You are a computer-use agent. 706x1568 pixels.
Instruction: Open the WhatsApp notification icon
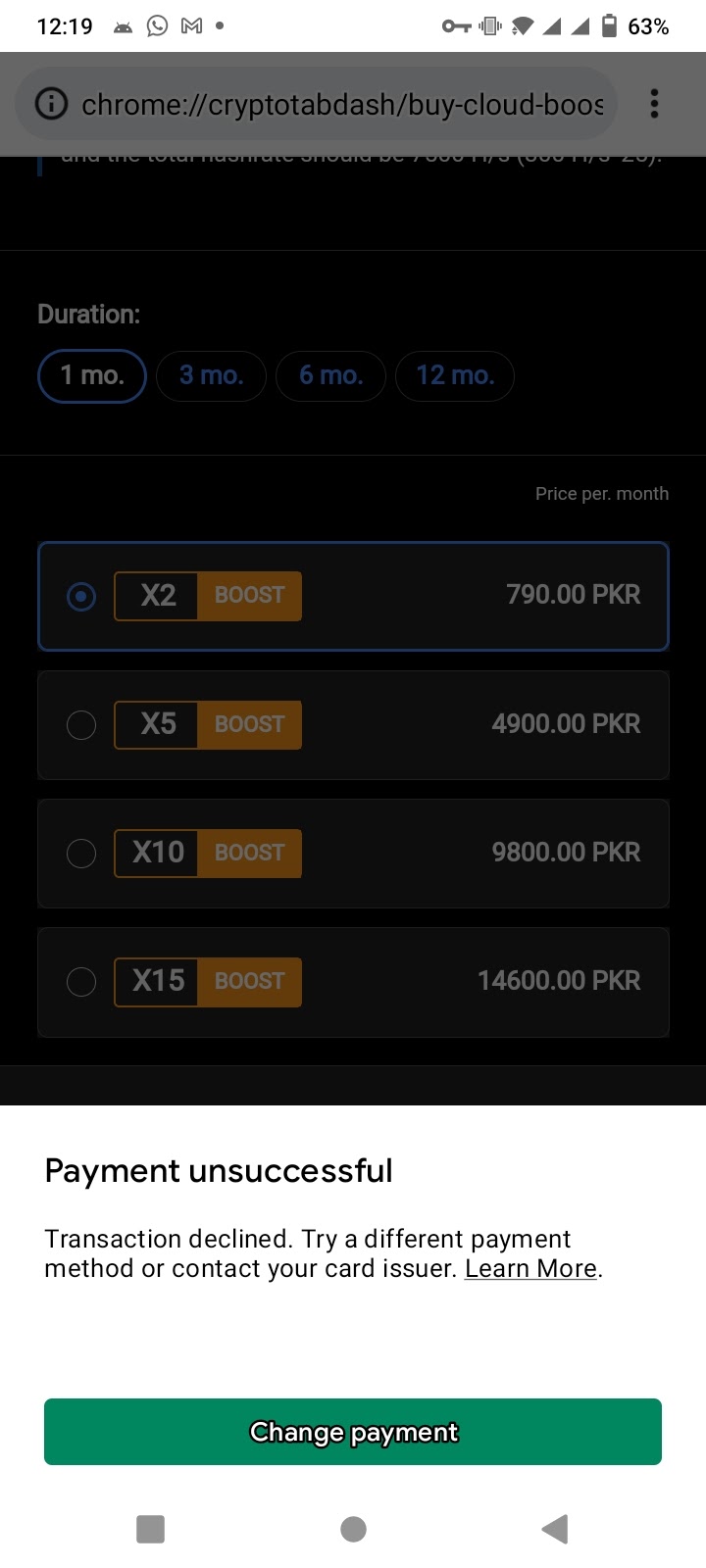pos(157,25)
